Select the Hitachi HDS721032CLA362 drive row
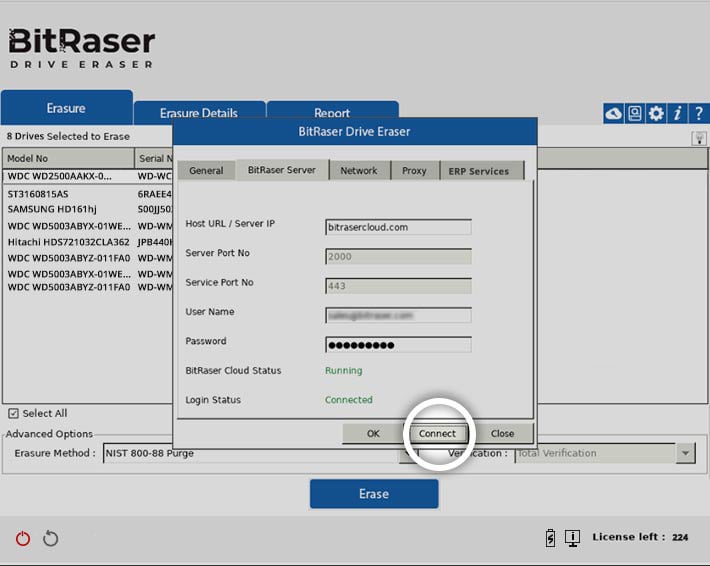This screenshot has width=710, height=566. [88, 242]
